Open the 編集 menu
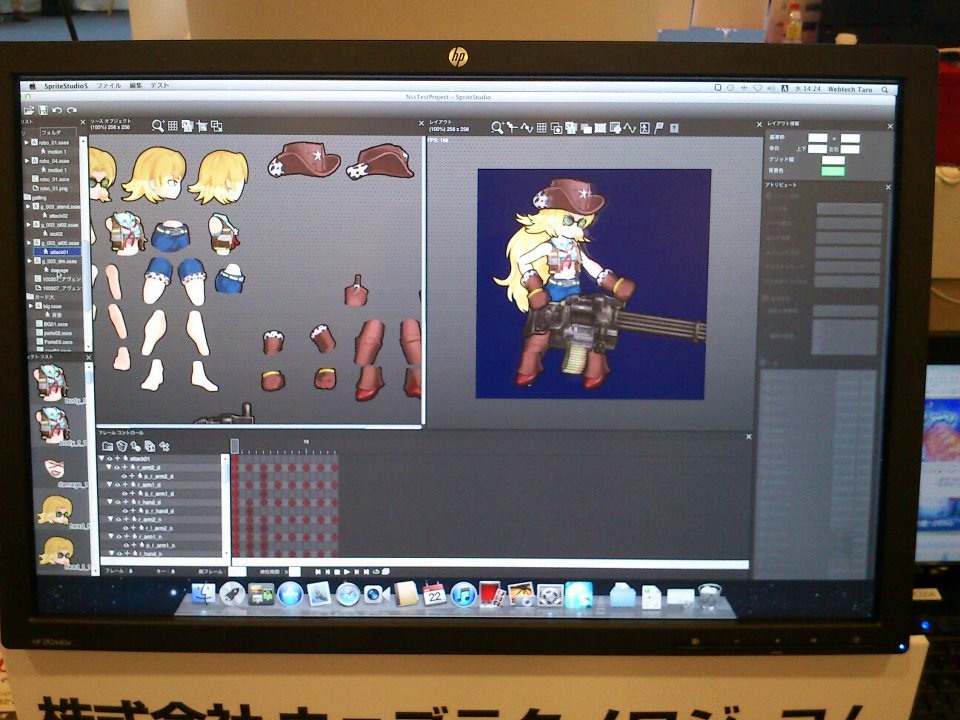This screenshot has height=720, width=960. [x=135, y=86]
